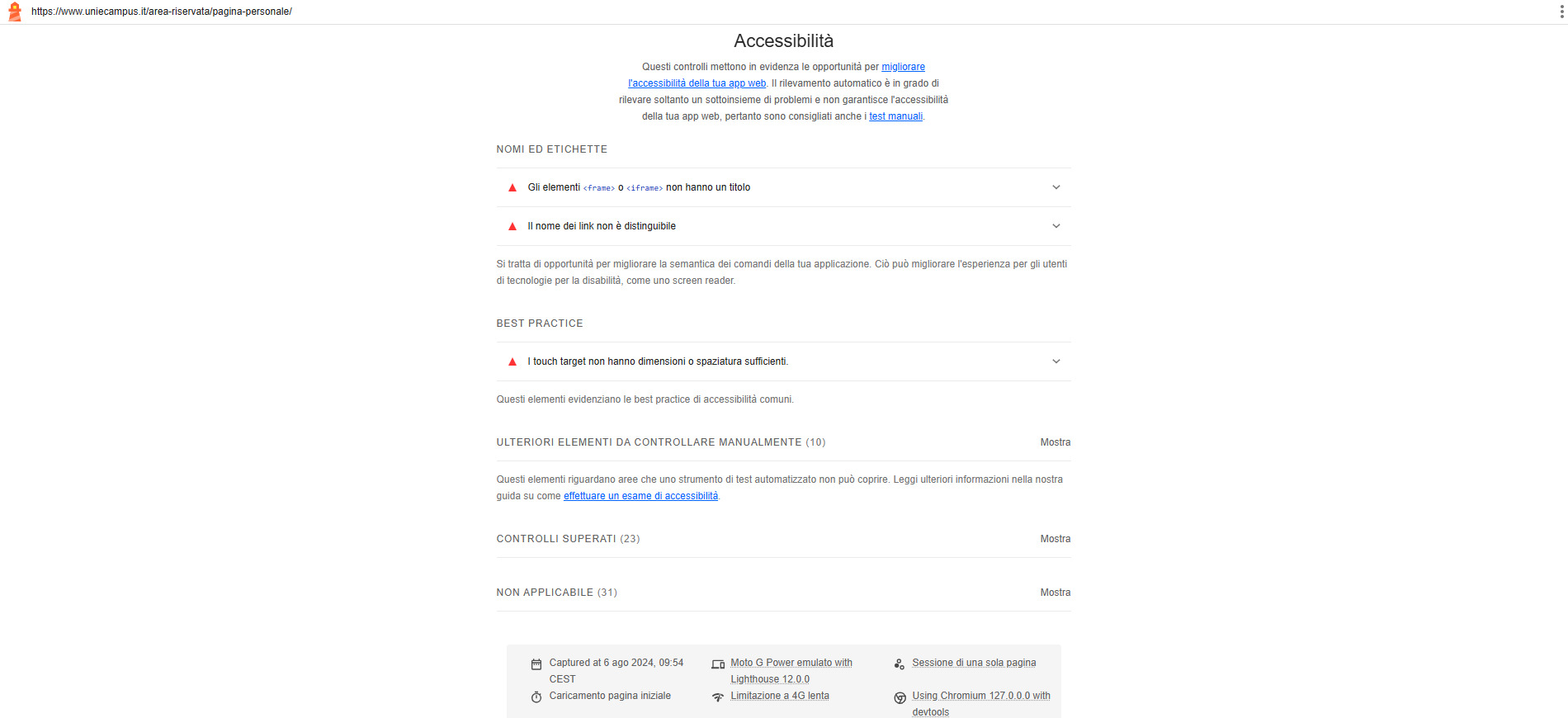Click the Lighthouse logo icon
1568x718 pixels.
[14, 12]
